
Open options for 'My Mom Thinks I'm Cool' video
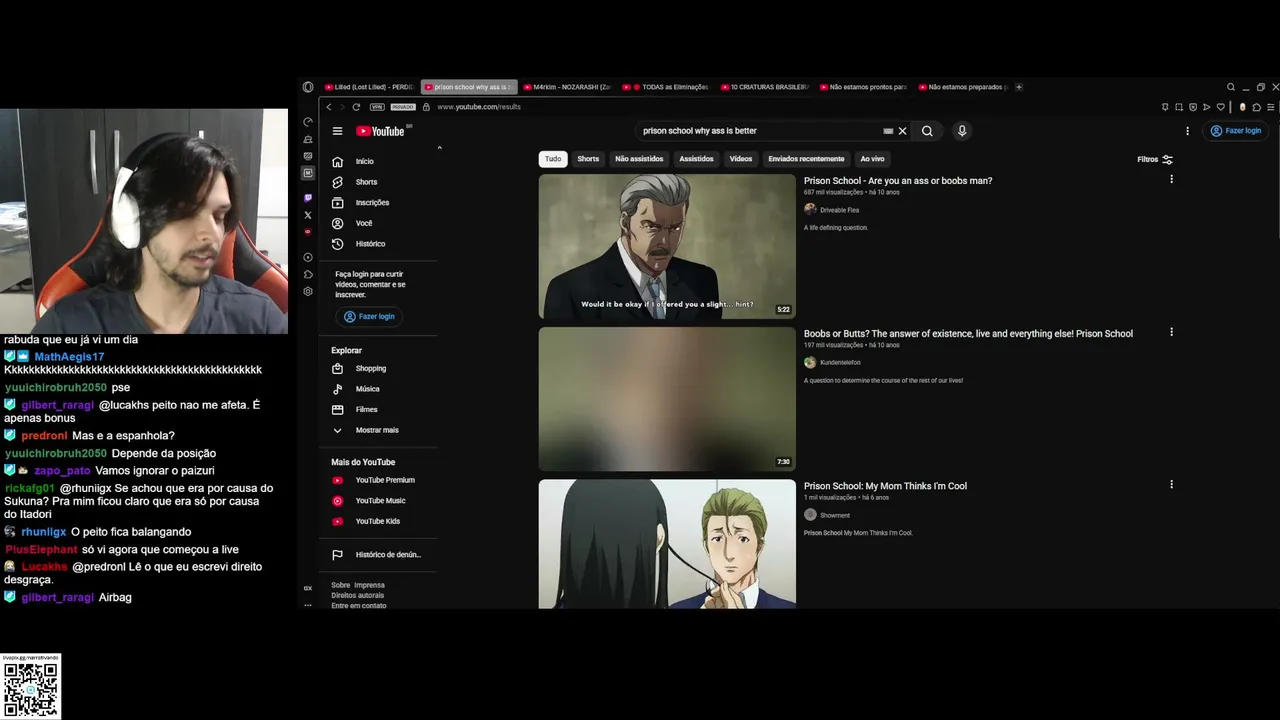pyautogui.click(x=1171, y=485)
